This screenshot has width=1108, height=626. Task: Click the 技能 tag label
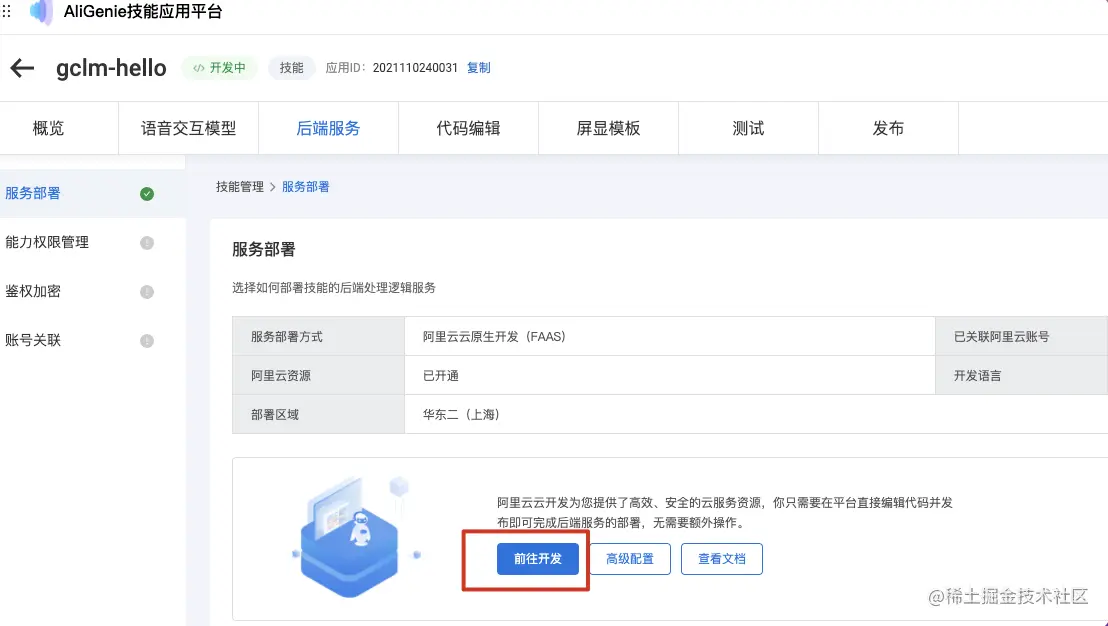point(291,68)
